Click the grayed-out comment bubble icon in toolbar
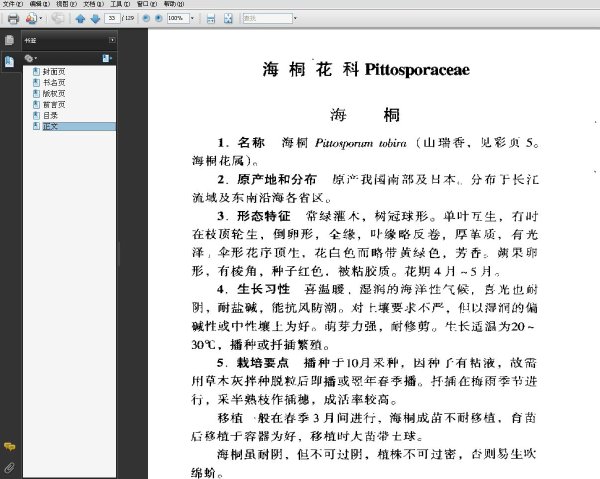 [57, 18]
